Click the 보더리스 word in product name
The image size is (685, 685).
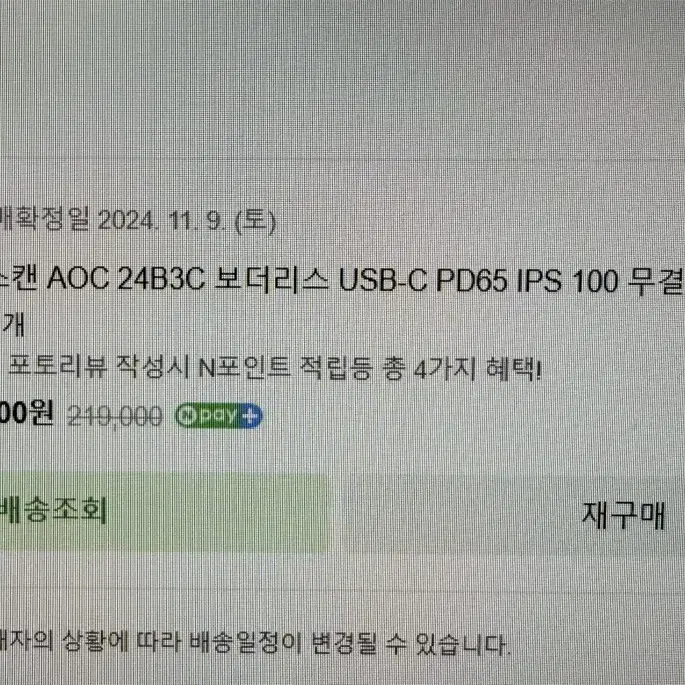click(271, 280)
